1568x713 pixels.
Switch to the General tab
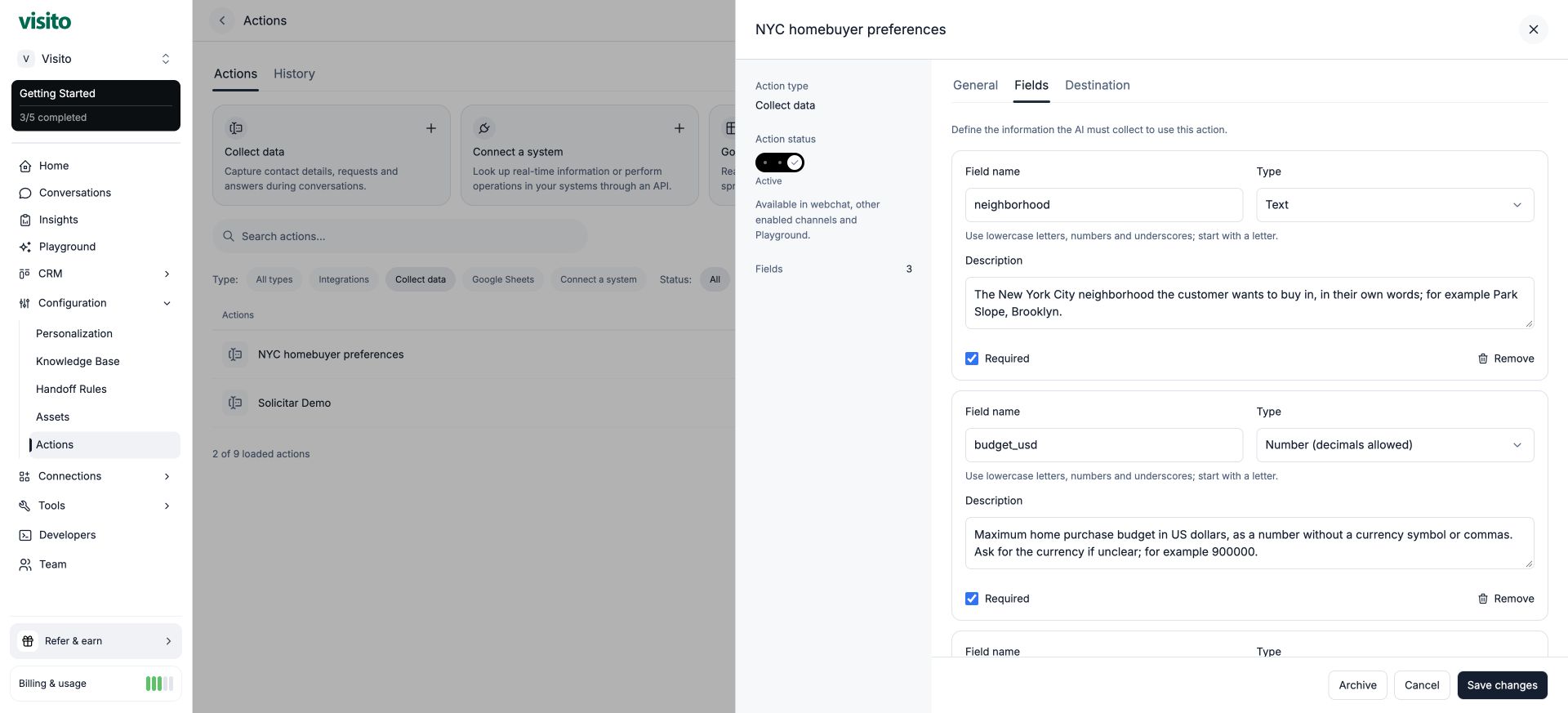(975, 85)
